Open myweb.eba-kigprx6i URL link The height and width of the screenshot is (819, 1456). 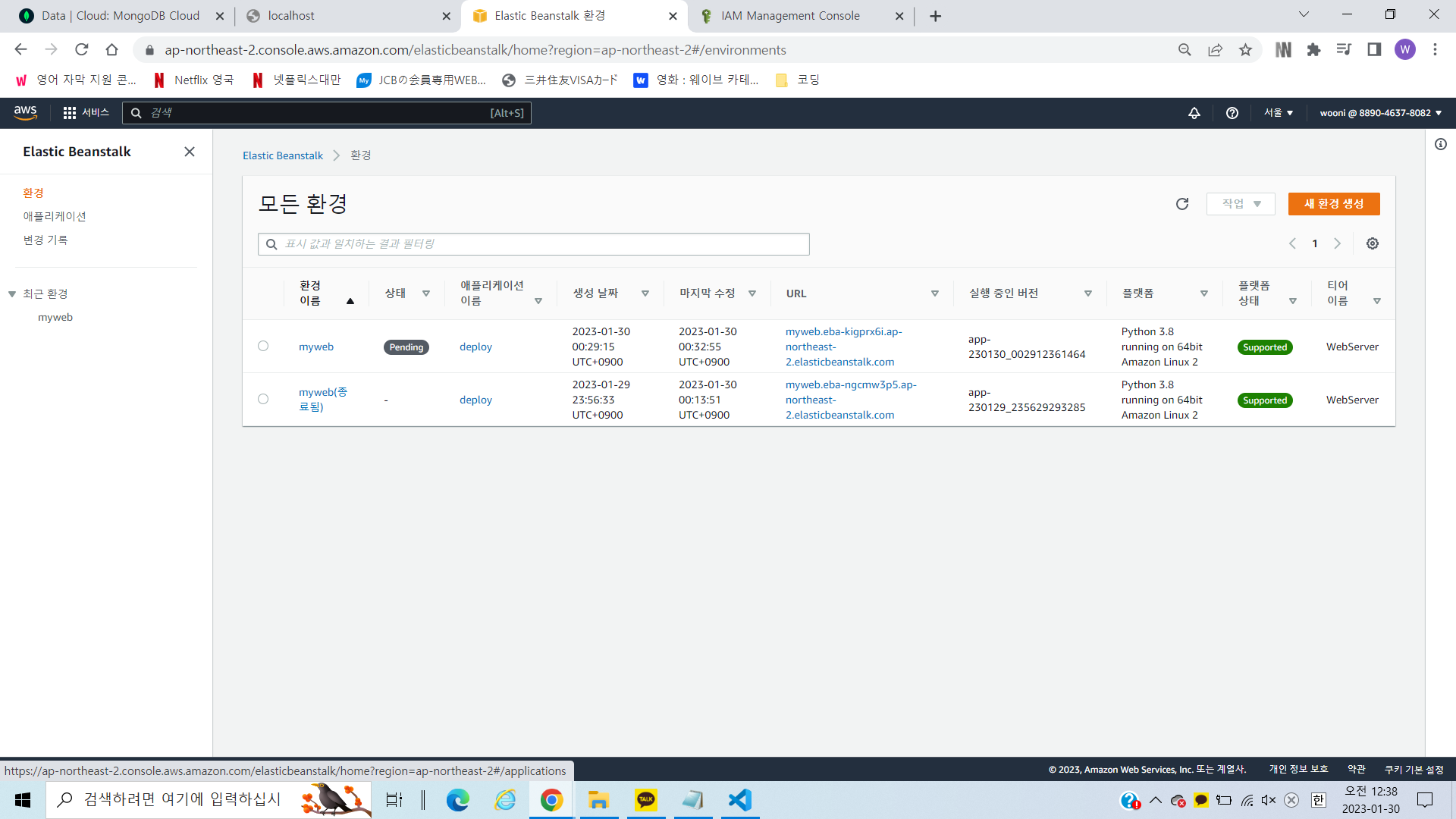click(844, 347)
